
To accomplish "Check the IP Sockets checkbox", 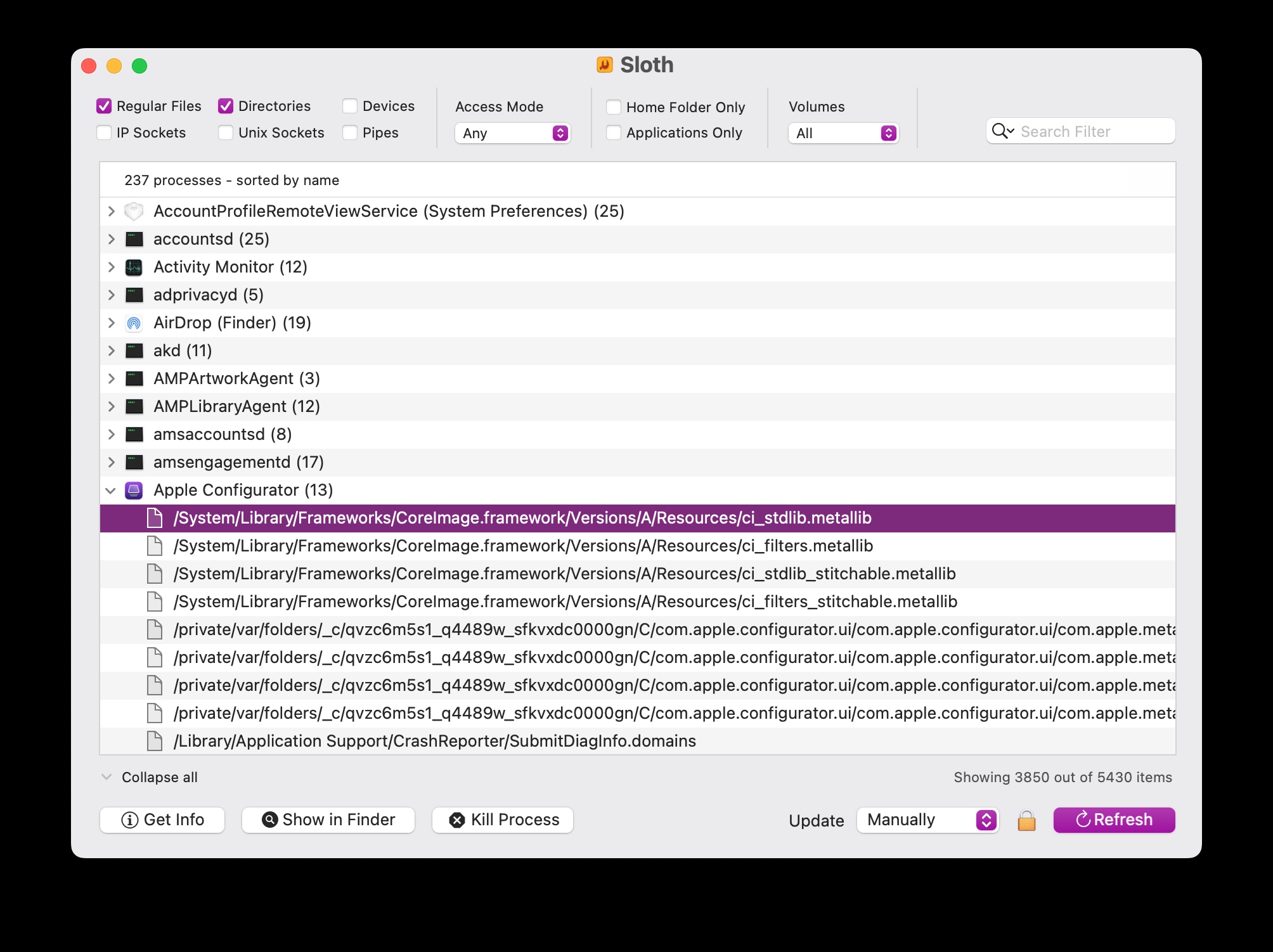I will [104, 132].
